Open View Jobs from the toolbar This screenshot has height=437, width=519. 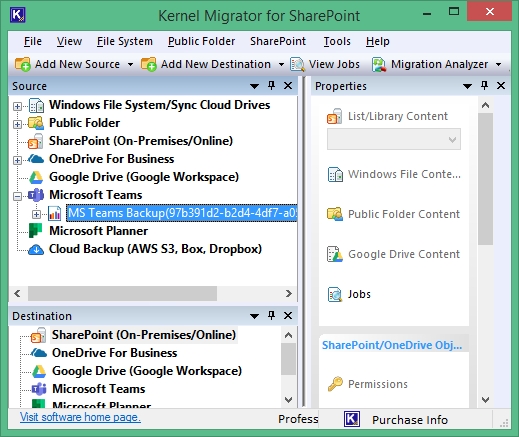tap(325, 64)
